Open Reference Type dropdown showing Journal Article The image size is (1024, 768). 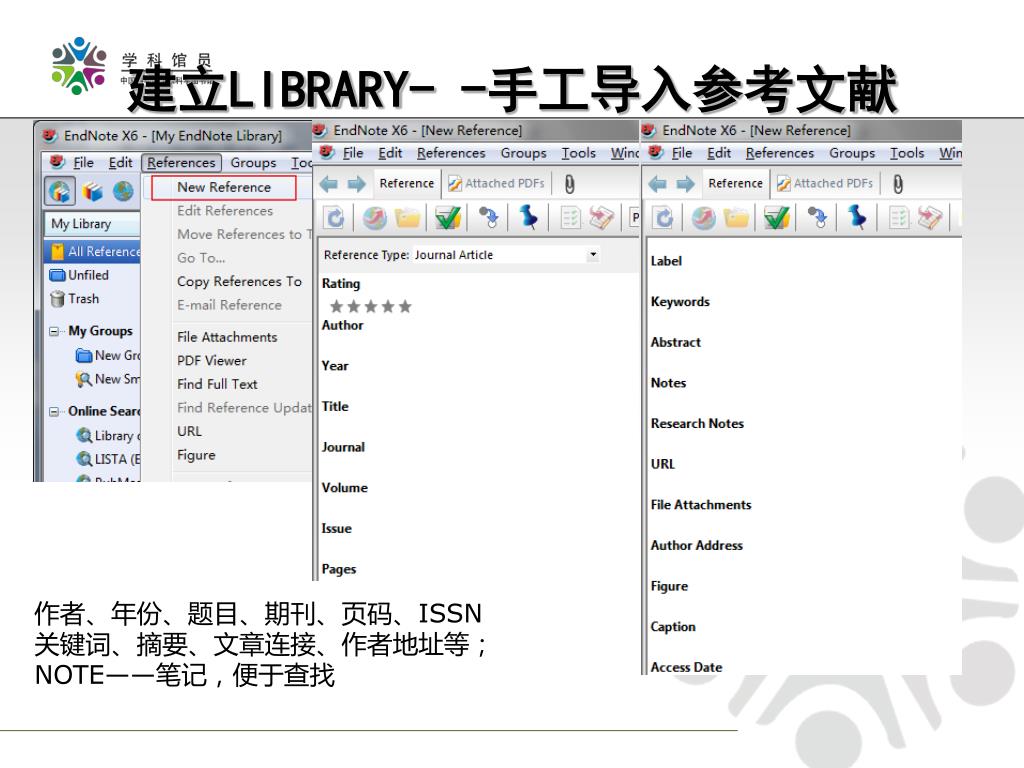tap(592, 254)
